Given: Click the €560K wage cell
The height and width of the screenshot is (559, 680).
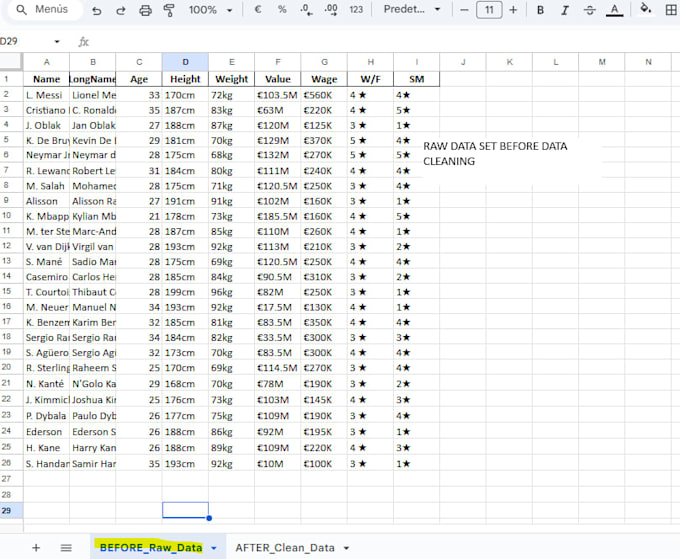Looking at the screenshot, I should click(x=324, y=95).
